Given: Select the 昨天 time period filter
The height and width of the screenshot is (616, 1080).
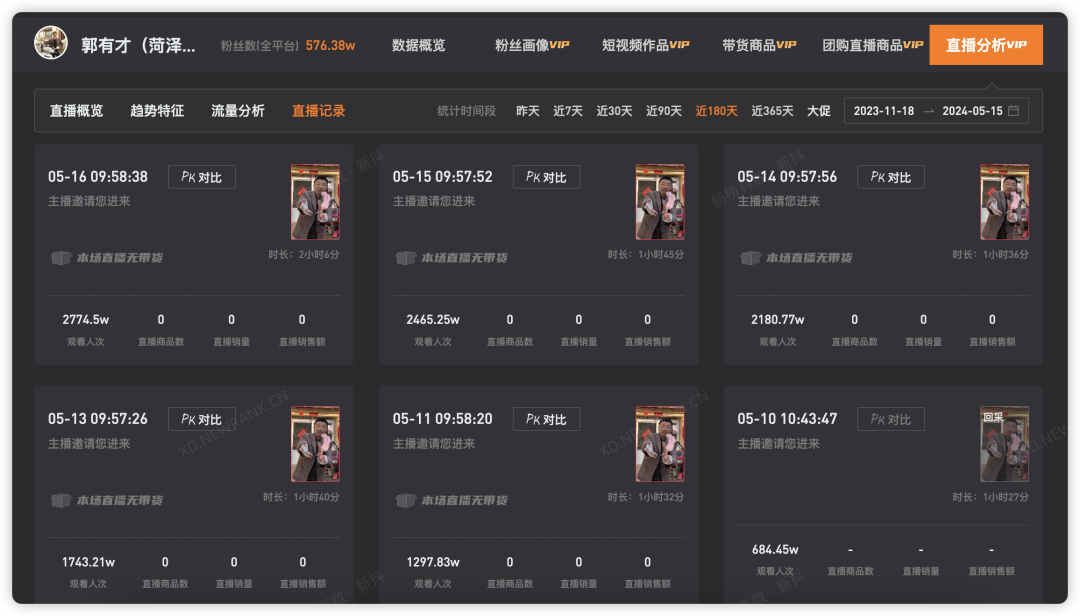Looking at the screenshot, I should point(528,111).
